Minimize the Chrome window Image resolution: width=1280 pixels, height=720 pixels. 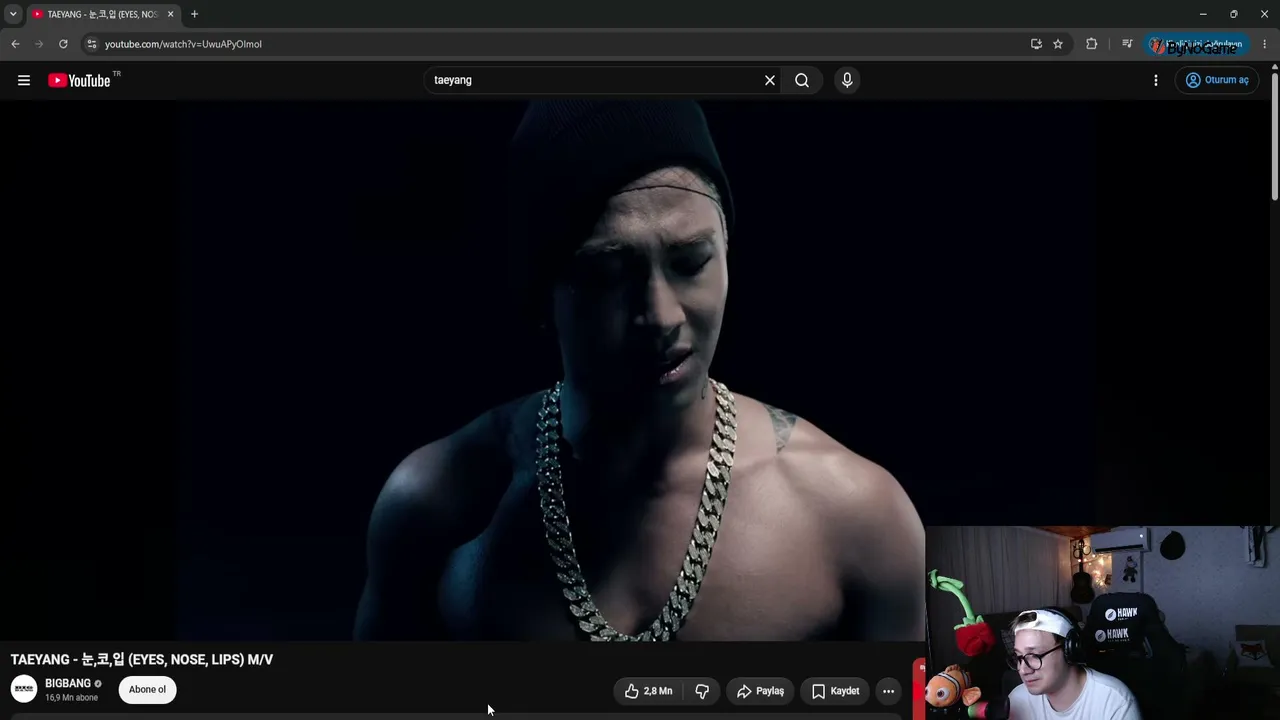(x=1203, y=14)
